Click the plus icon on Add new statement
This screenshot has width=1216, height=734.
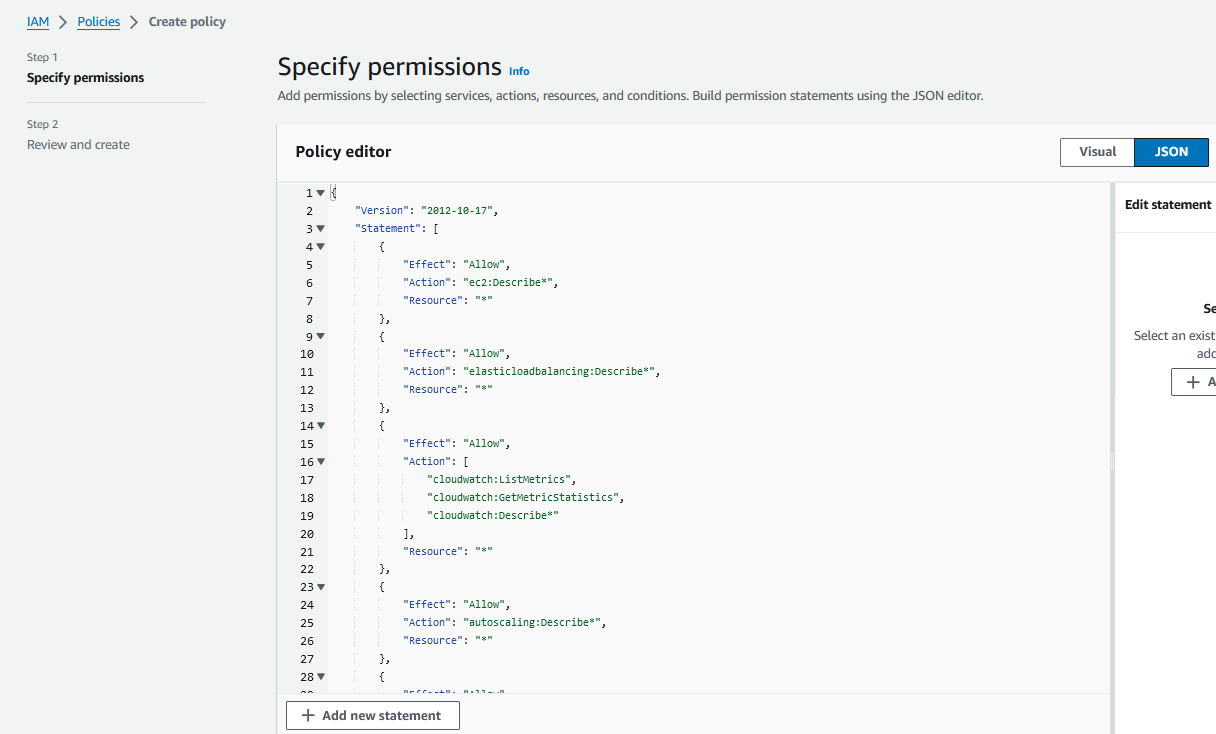(308, 716)
